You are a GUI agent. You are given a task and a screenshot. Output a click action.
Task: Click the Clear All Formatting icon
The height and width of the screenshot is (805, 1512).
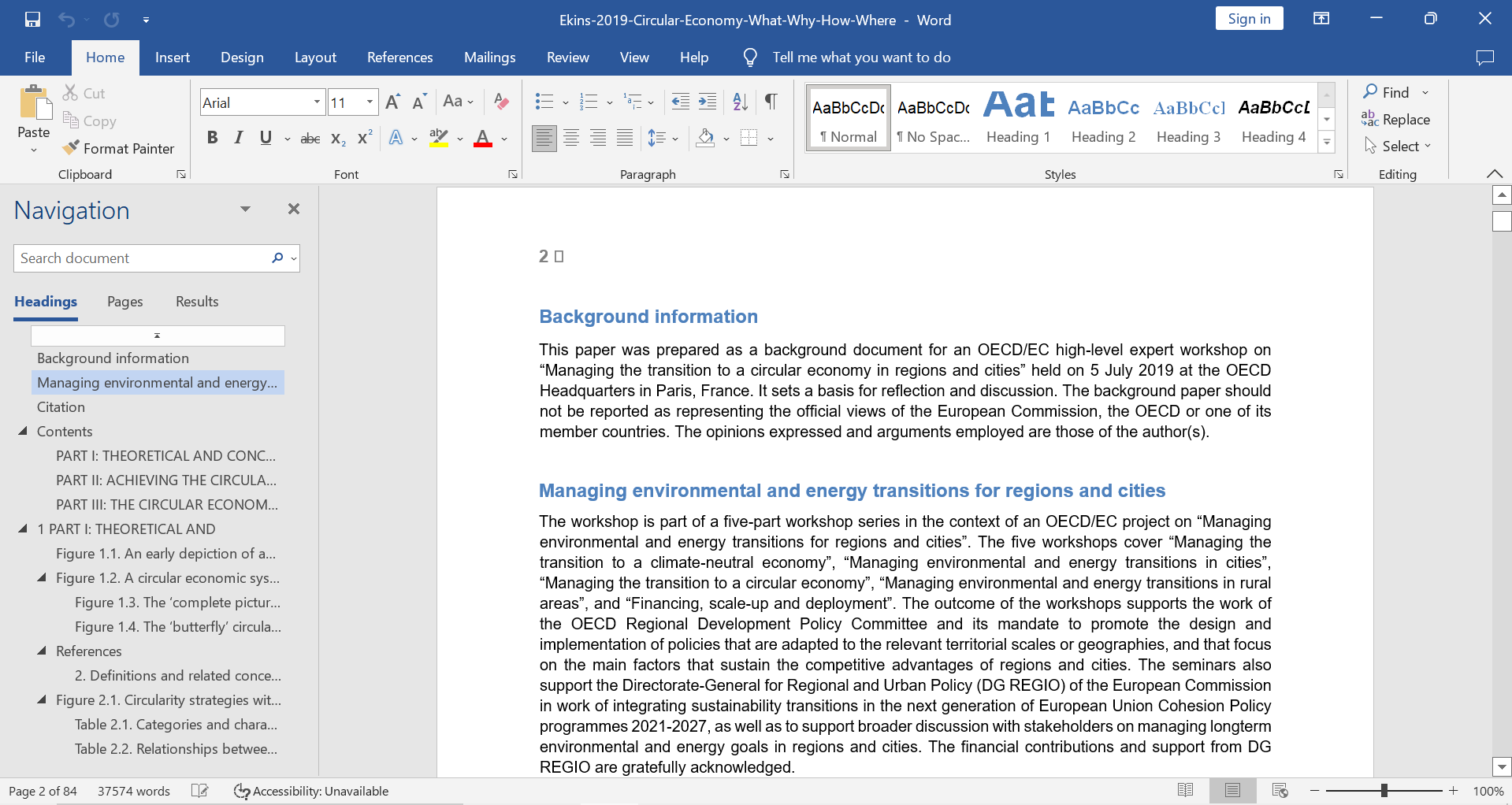[x=501, y=102]
